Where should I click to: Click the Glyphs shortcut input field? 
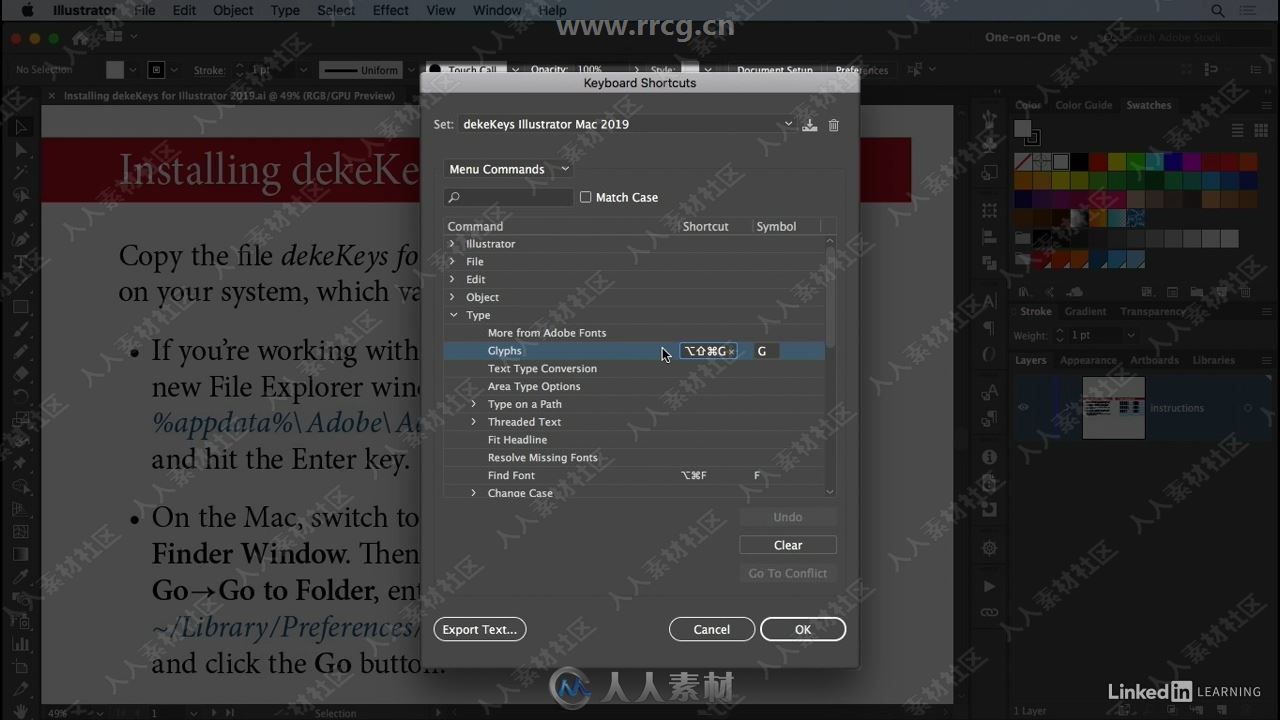click(x=709, y=352)
